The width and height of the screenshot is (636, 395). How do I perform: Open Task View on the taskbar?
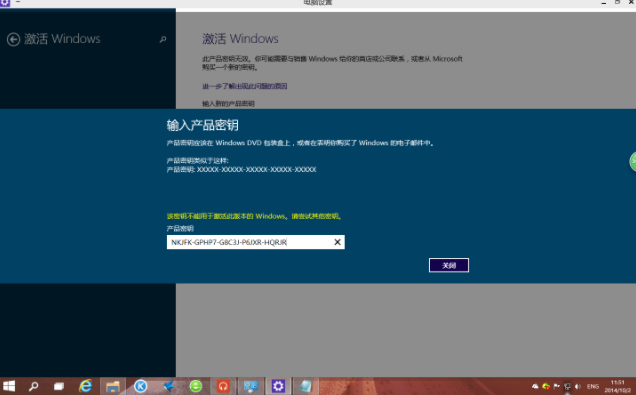point(59,386)
